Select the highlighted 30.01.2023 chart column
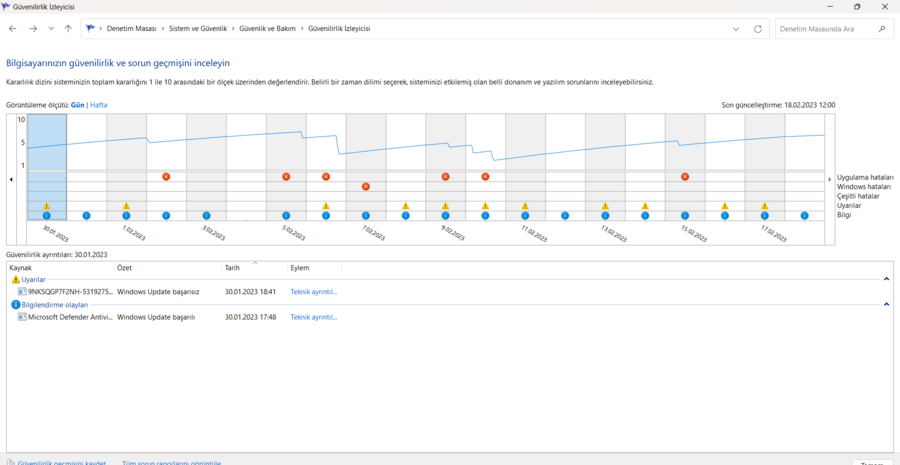This screenshot has width=900, height=465. click(47, 166)
